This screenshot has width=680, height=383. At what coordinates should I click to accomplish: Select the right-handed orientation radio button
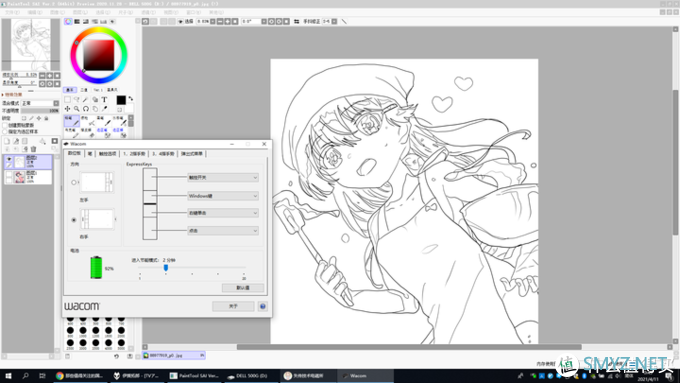74,220
